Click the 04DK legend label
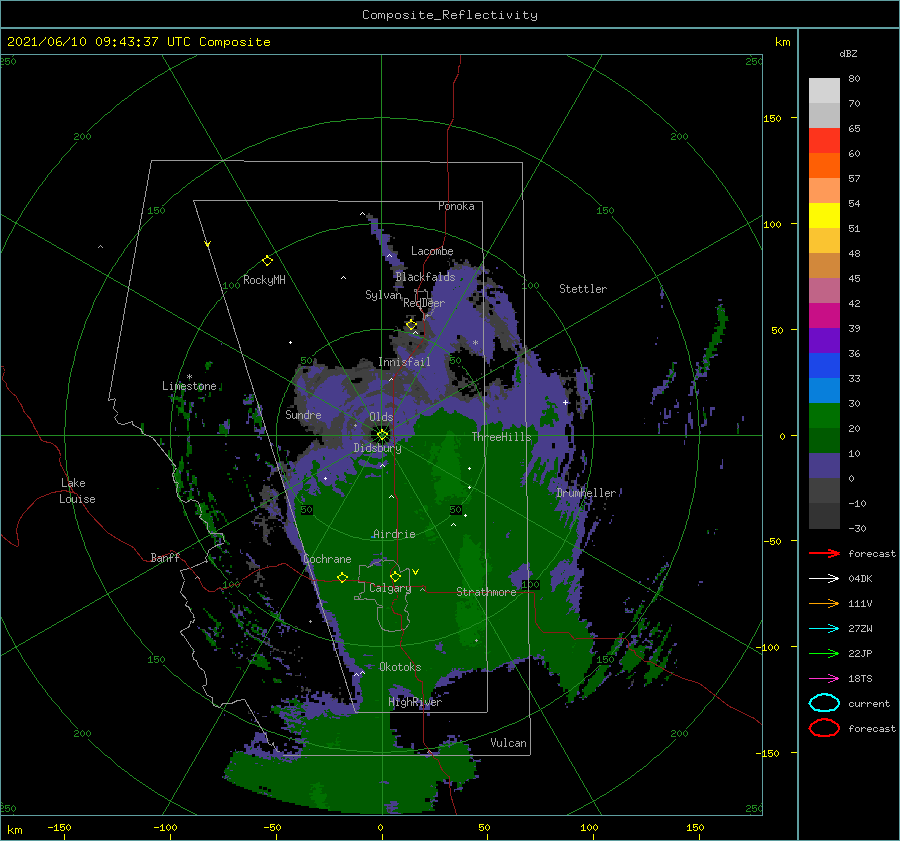The height and width of the screenshot is (841, 900). tap(860, 579)
